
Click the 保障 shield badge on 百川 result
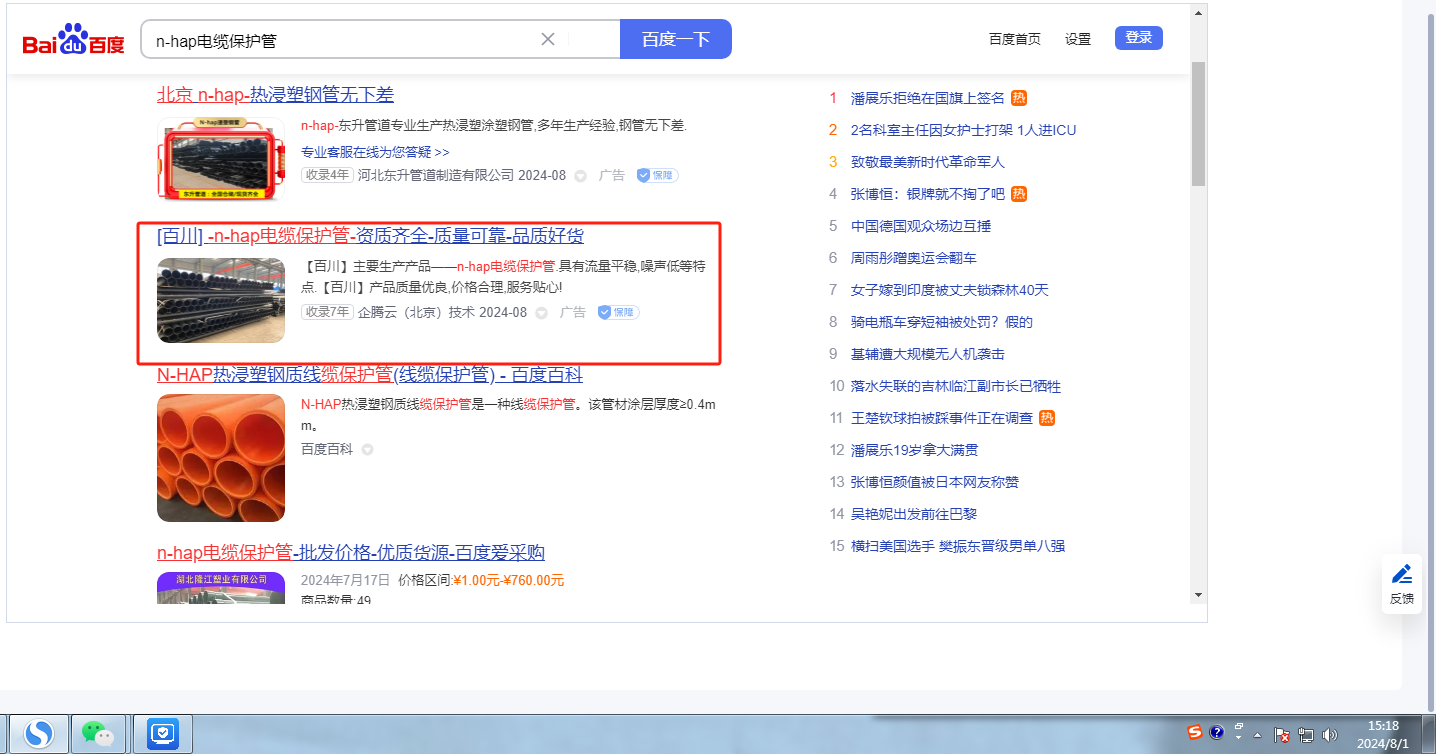tap(618, 312)
